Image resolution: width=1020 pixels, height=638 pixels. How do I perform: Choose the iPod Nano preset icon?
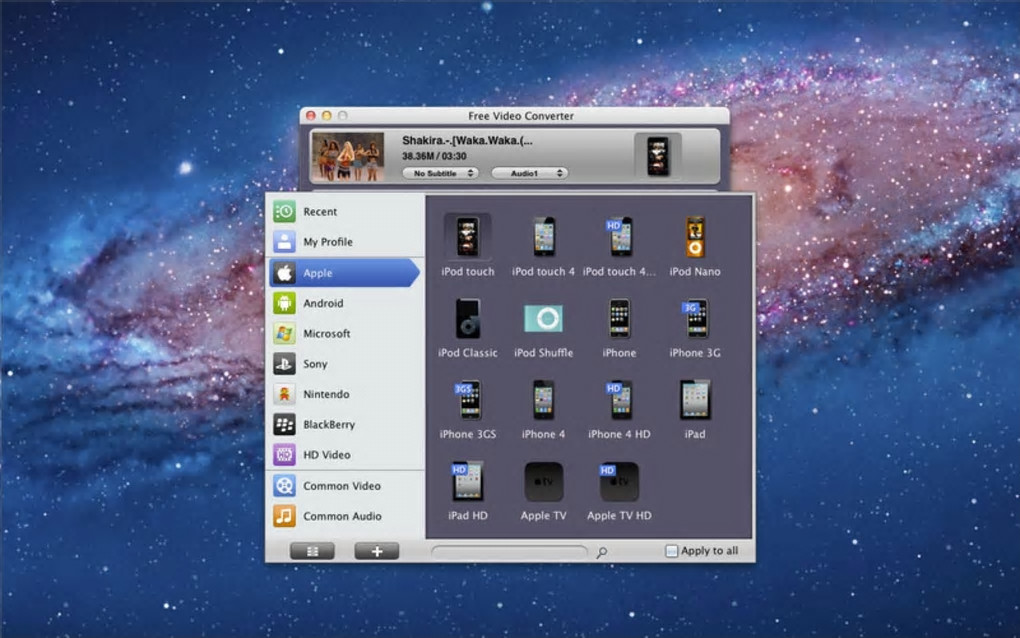click(694, 238)
